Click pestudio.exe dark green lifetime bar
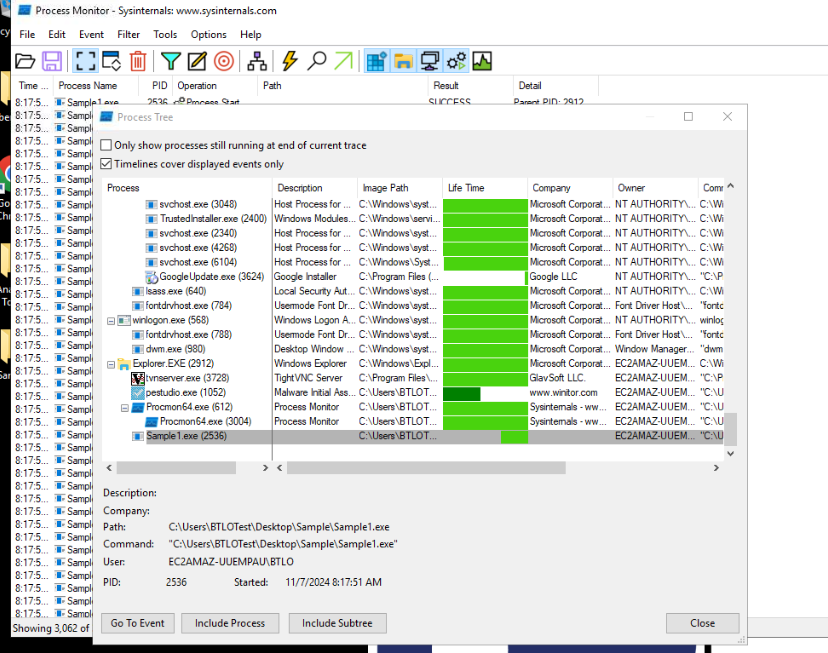This screenshot has width=828, height=653. tap(462, 393)
